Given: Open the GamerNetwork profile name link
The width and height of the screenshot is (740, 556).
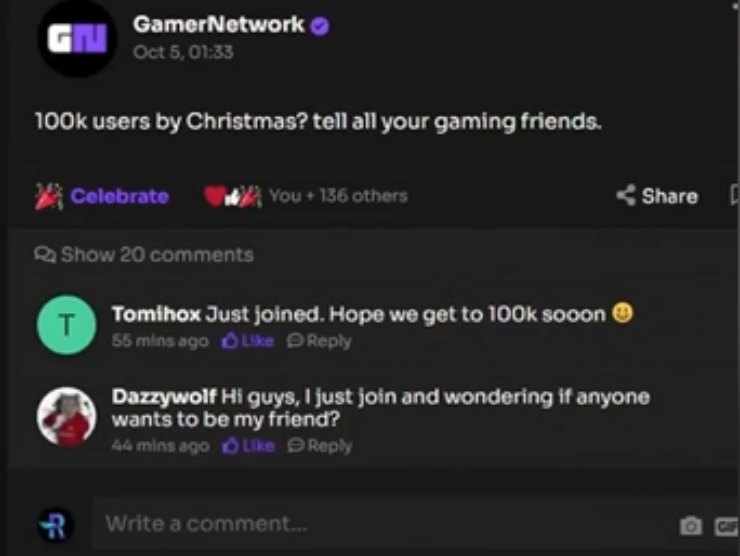Looking at the screenshot, I should click(219, 24).
